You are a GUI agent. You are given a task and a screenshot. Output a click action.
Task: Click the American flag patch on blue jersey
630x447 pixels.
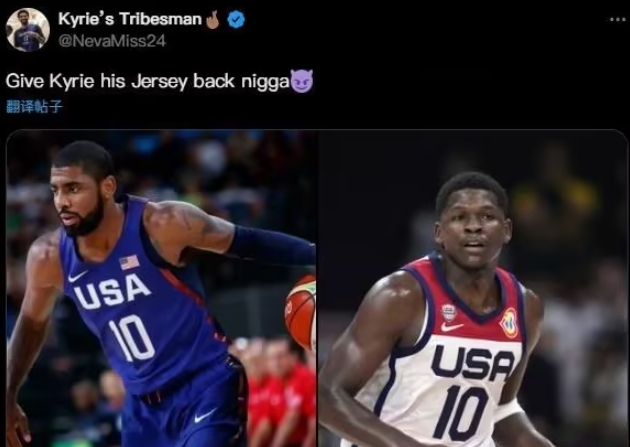(x=129, y=262)
